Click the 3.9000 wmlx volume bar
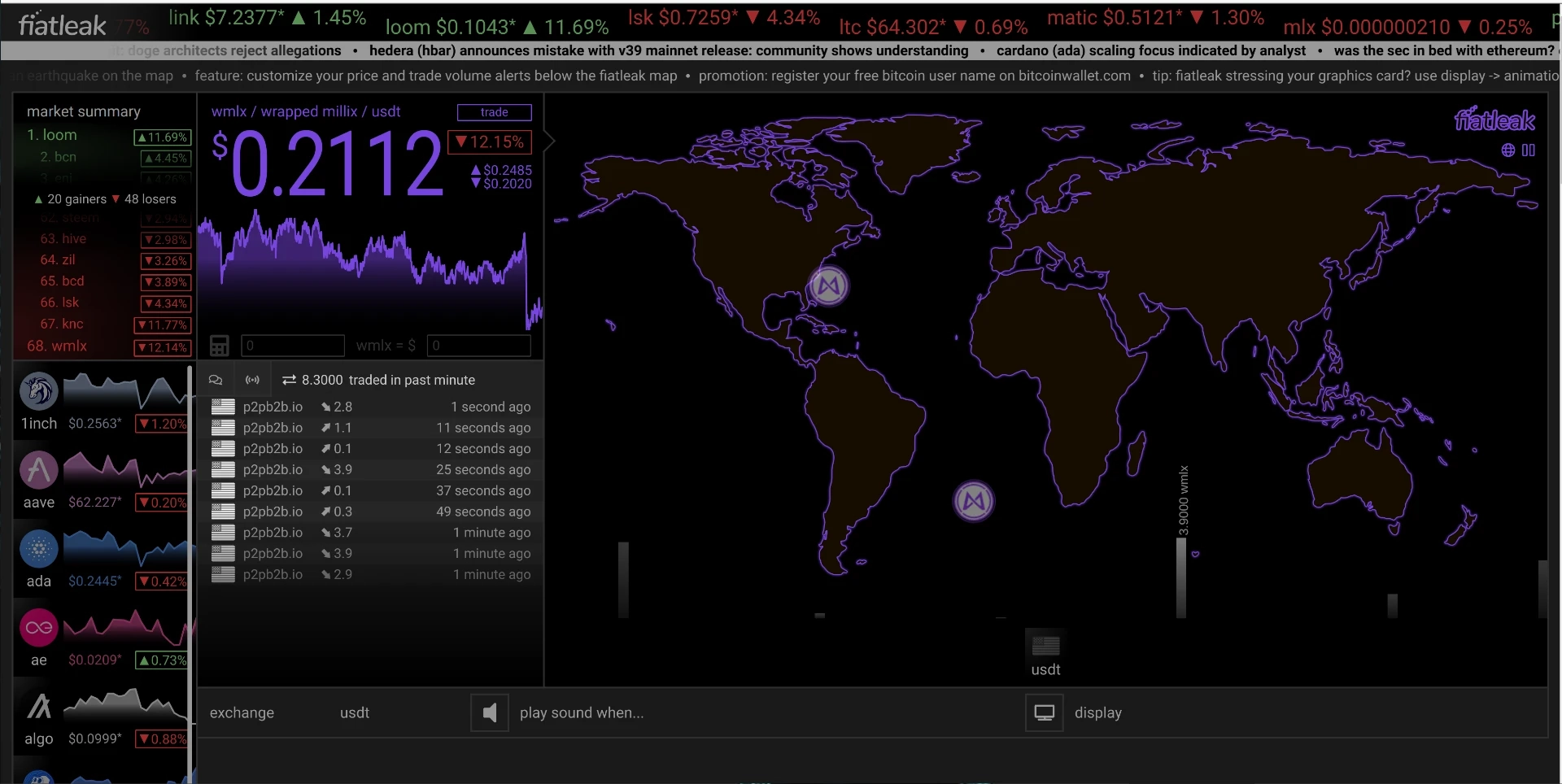Image resolution: width=1562 pixels, height=784 pixels. pyautogui.click(x=1181, y=577)
